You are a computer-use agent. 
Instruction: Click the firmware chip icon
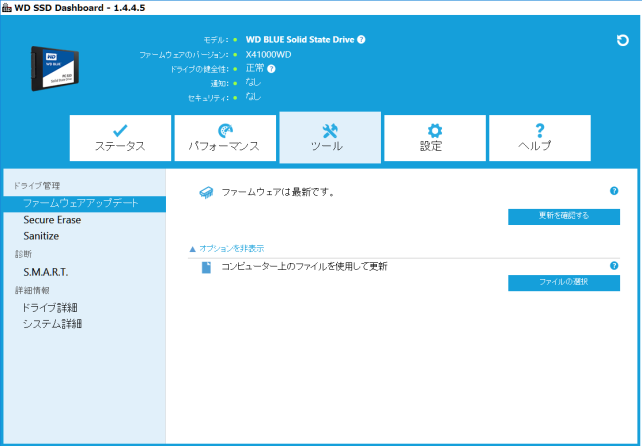pyautogui.click(x=206, y=192)
